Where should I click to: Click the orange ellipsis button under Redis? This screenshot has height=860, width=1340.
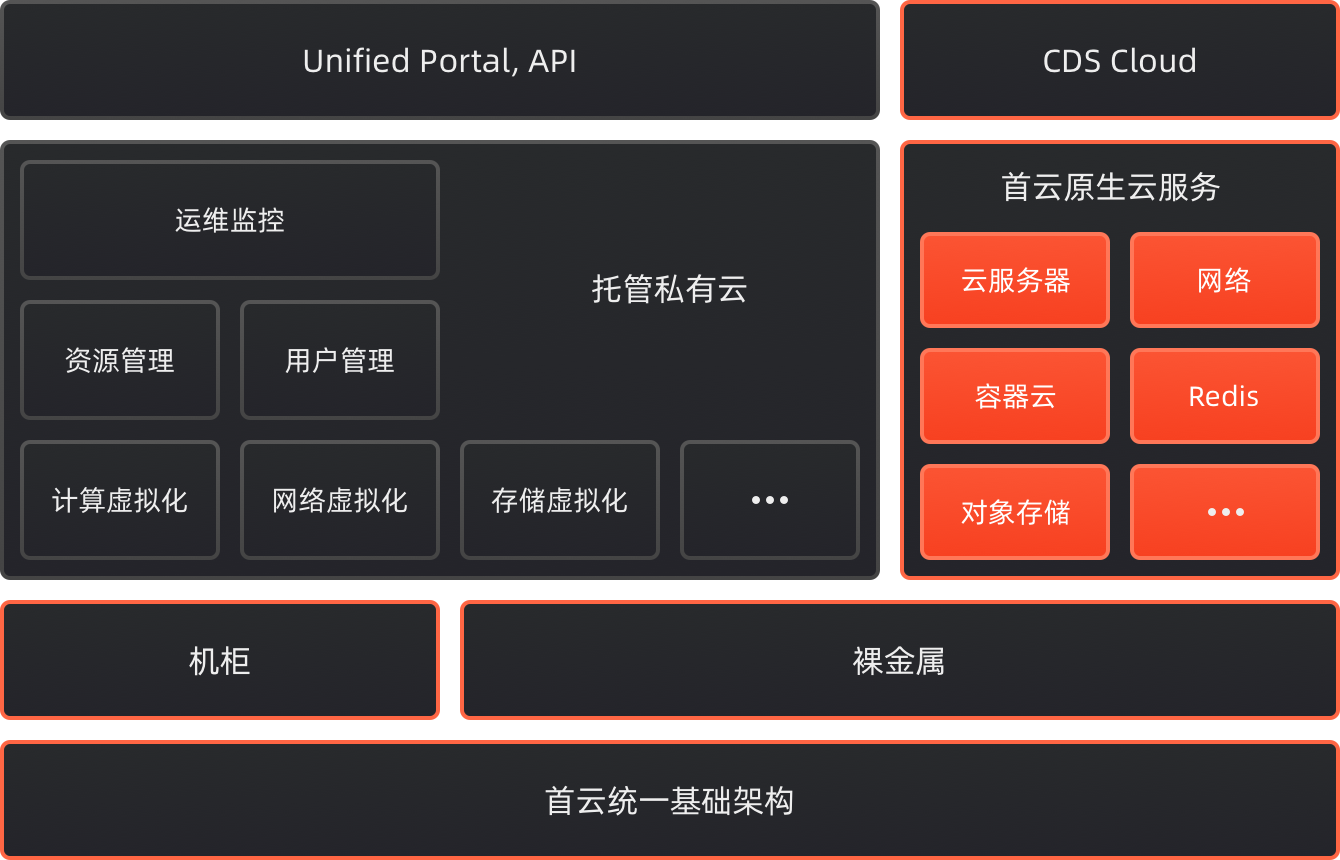1225,512
